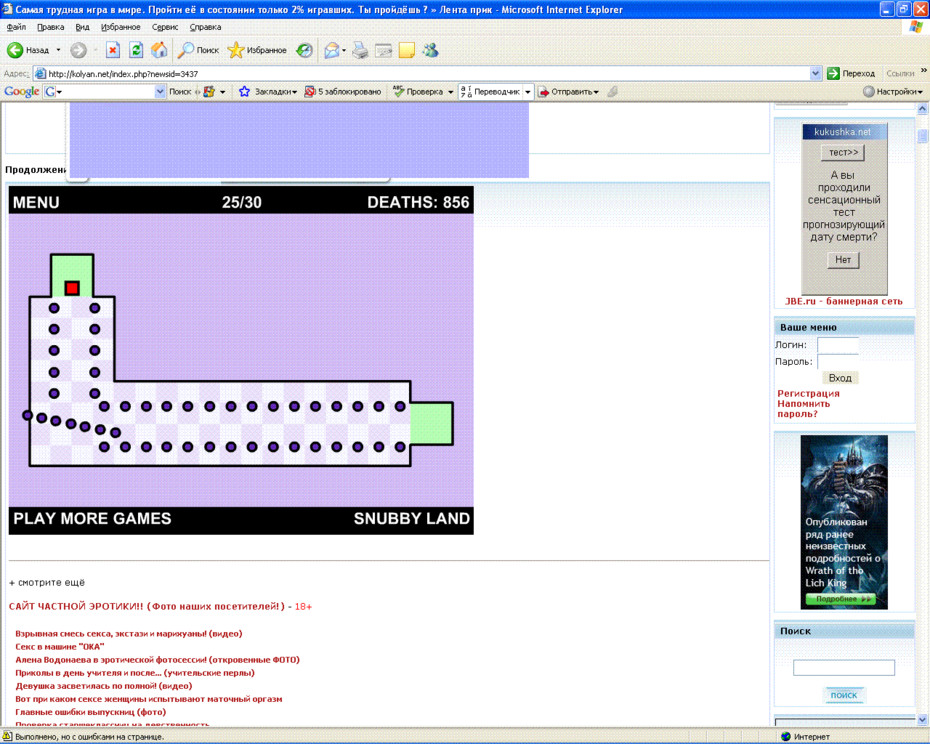Open 'JBE.ru - баннерная сеть' link

[x=843, y=301]
